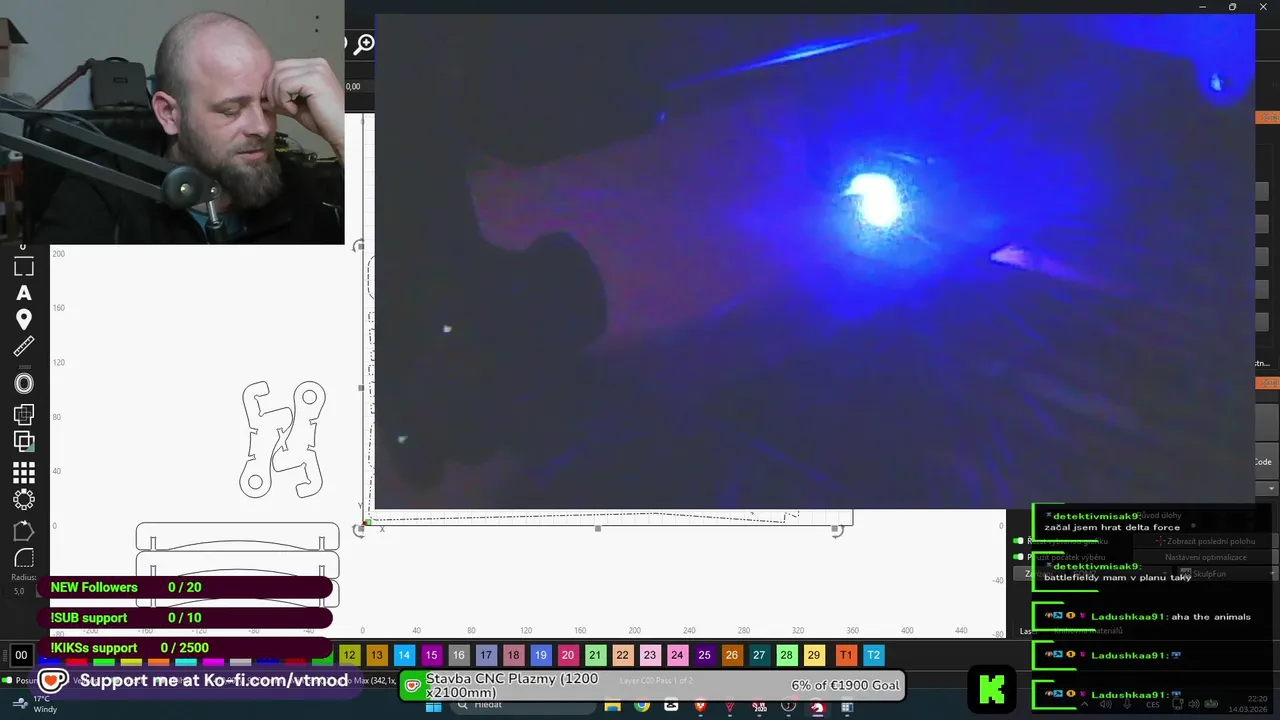Open the circular array tool
1280x720 pixels.
pyautogui.click(x=24, y=498)
